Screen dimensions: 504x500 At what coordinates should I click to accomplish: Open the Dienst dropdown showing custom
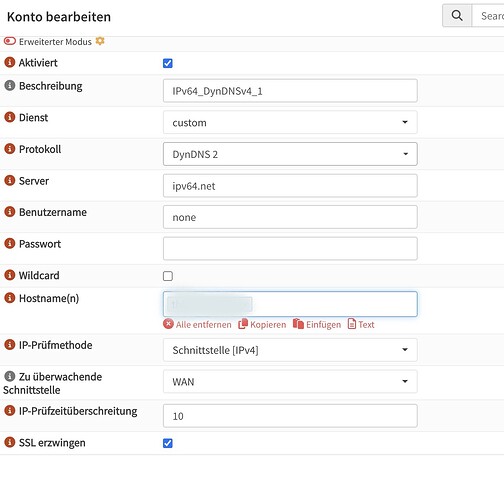coord(290,122)
